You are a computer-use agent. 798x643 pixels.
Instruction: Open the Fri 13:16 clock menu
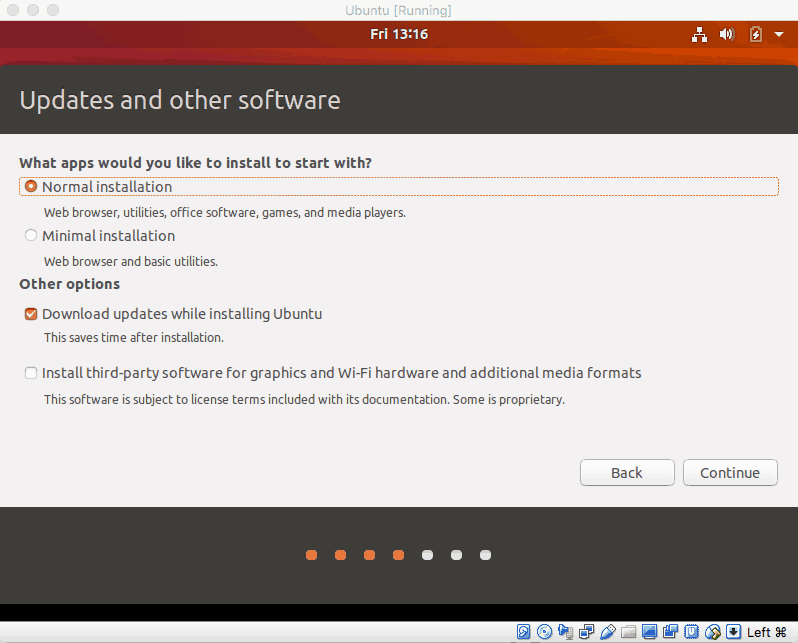[399, 34]
